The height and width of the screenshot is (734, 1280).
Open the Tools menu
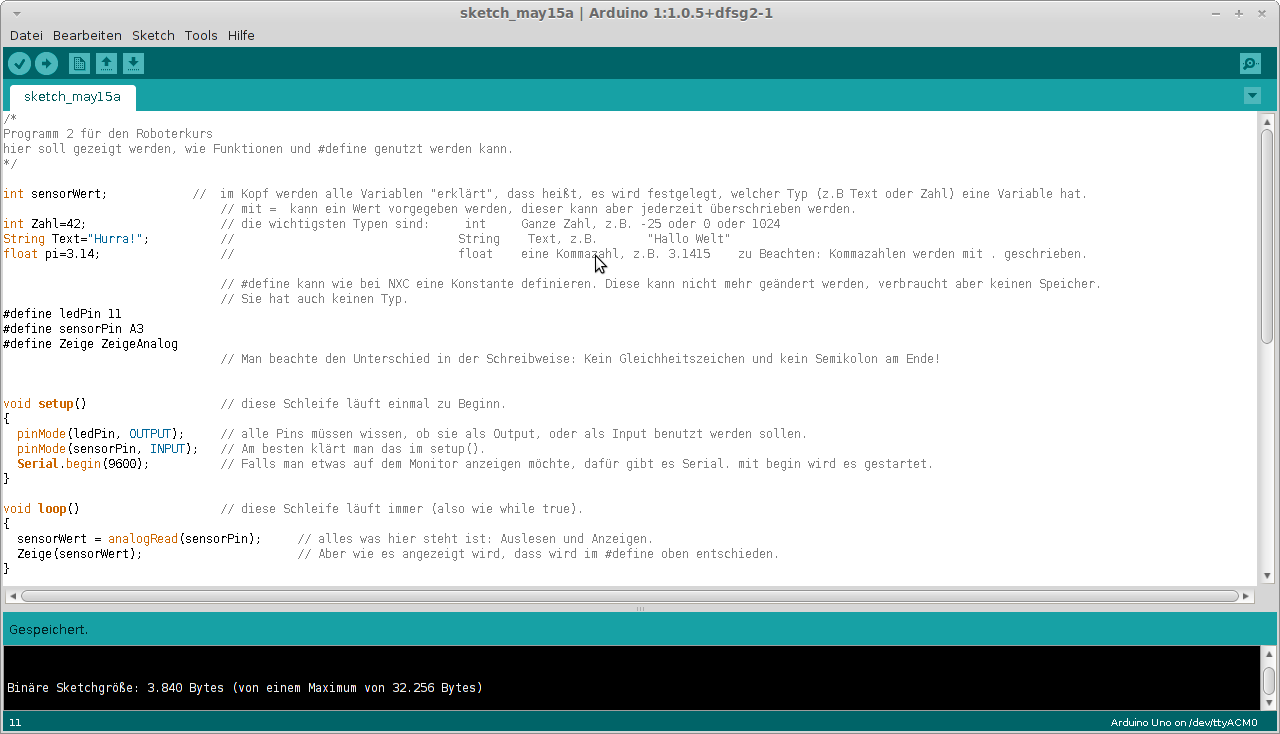pos(201,35)
